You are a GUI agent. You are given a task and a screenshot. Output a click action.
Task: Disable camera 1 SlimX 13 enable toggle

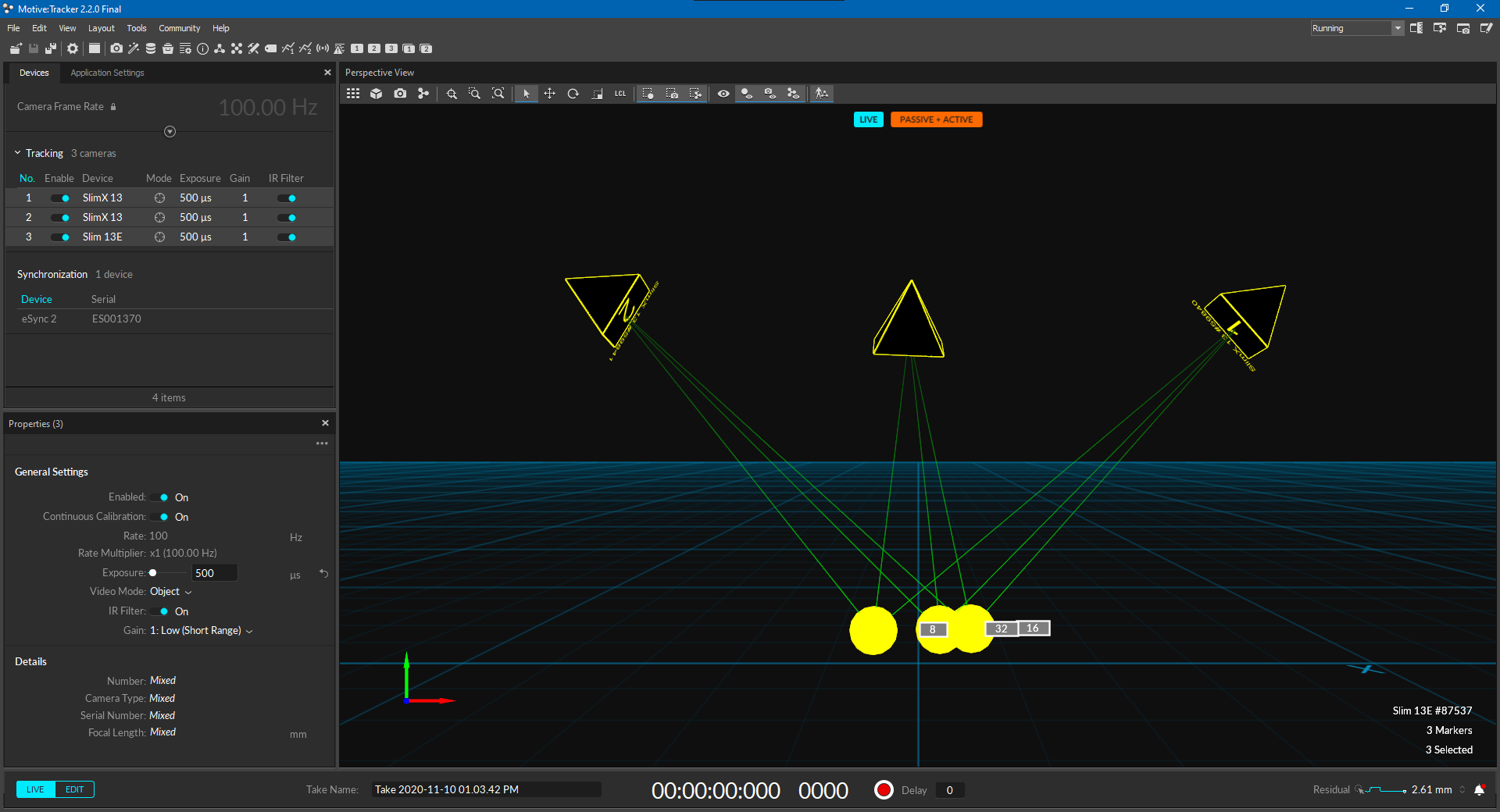coord(60,198)
